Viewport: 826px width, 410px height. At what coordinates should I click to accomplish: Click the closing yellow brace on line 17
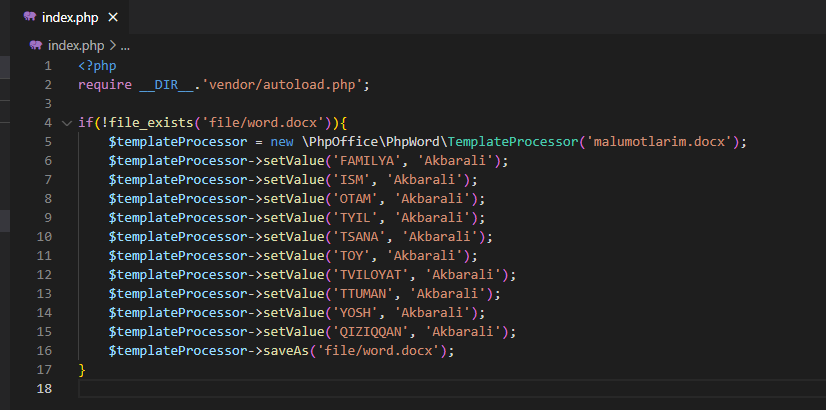[x=82, y=369]
